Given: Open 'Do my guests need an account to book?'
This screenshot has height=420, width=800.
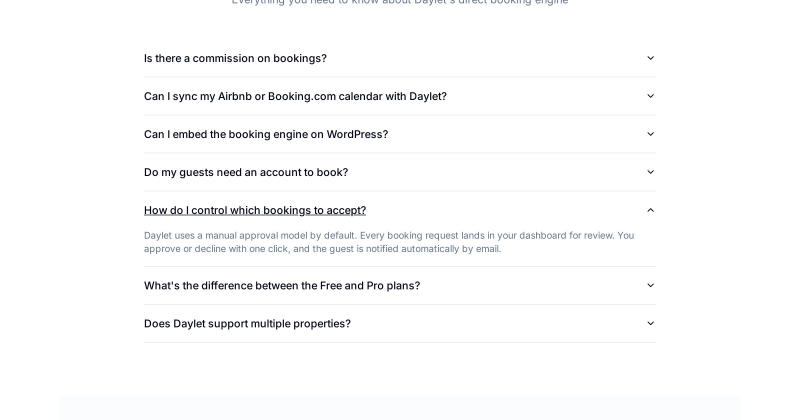Looking at the screenshot, I should tap(399, 172).
